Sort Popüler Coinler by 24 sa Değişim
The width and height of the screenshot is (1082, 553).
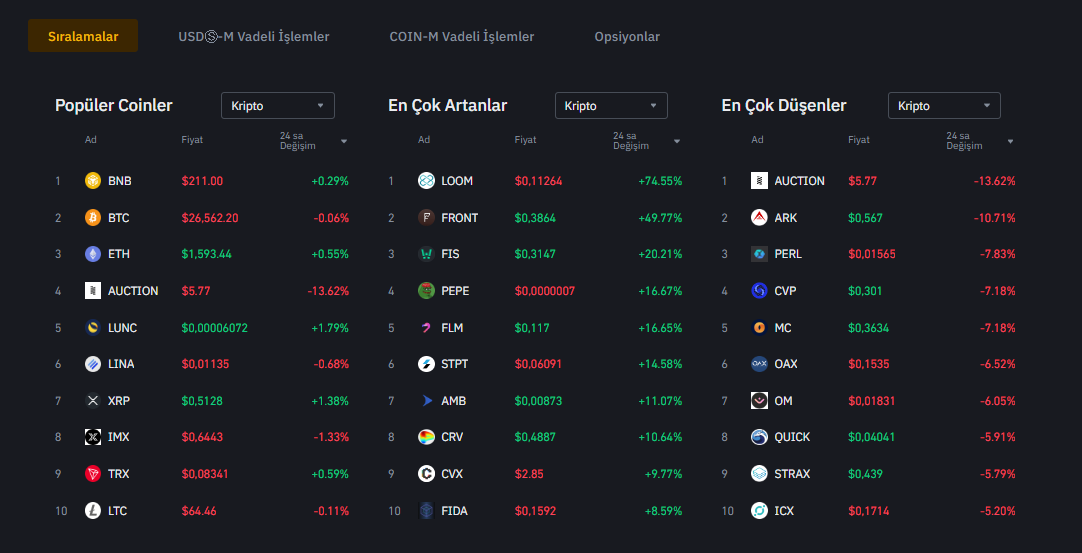point(313,141)
